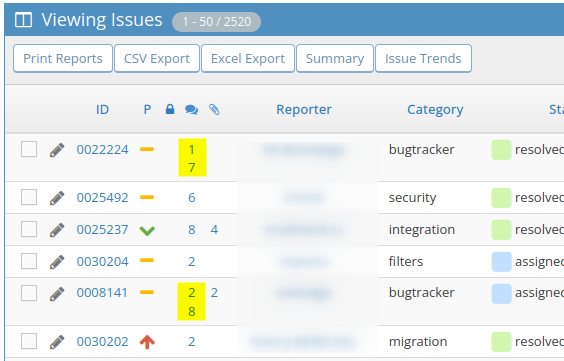
Task: Export issues with CSV Export
Action: click(157, 58)
